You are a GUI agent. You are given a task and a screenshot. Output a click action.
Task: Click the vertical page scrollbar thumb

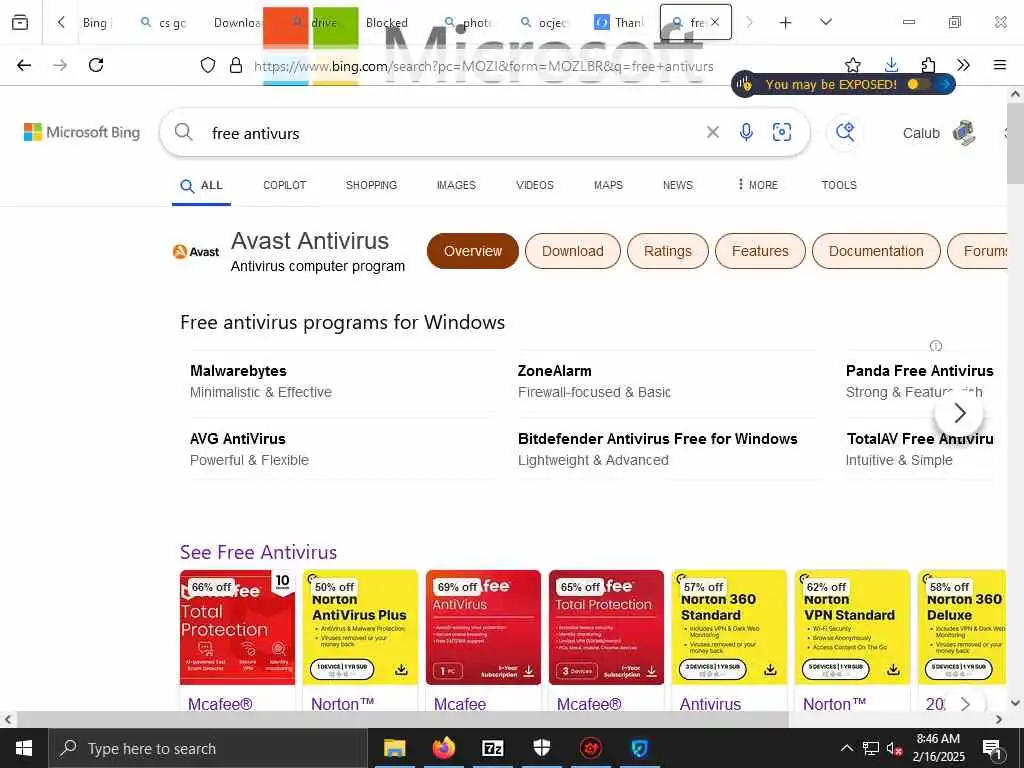[x=1015, y=144]
